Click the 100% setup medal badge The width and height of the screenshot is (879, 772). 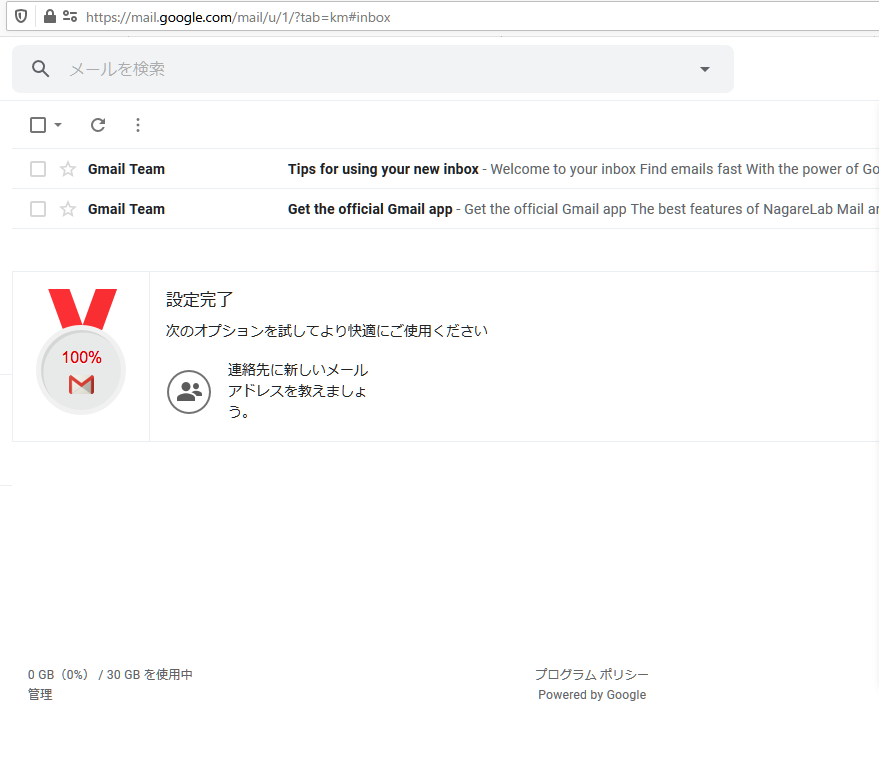tap(81, 352)
